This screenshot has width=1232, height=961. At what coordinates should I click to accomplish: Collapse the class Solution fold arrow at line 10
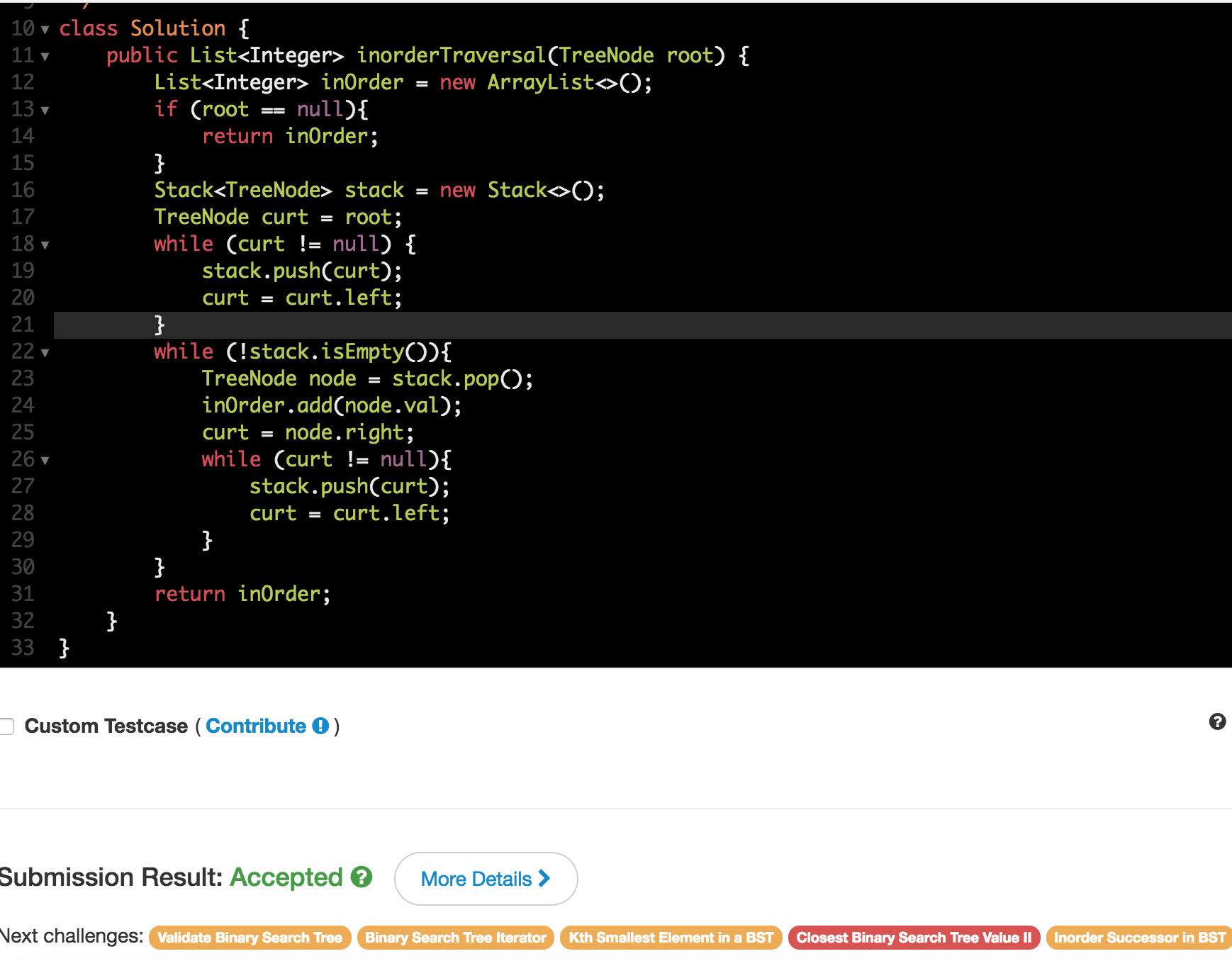tap(45, 30)
